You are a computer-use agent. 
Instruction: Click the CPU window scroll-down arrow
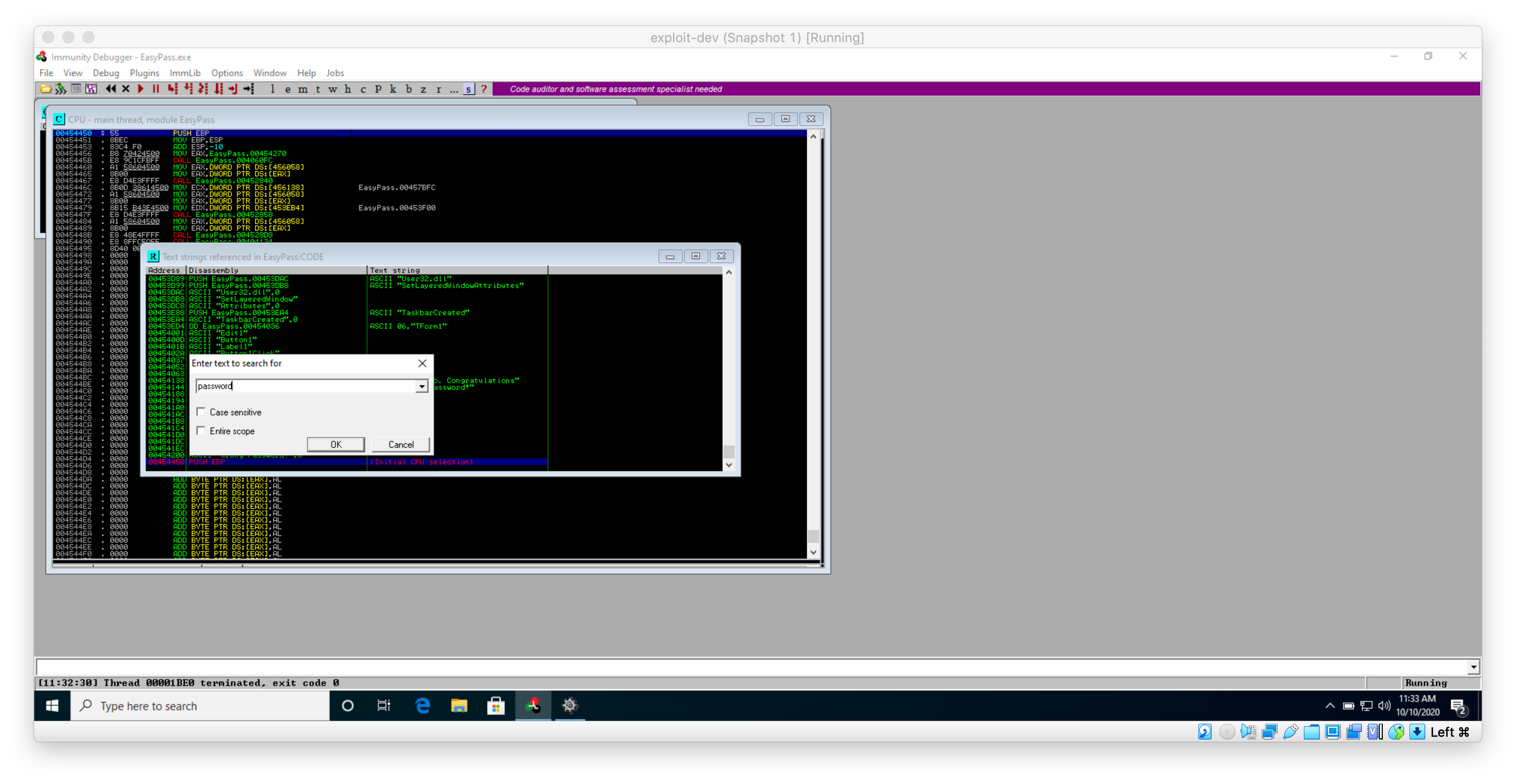tap(813, 552)
